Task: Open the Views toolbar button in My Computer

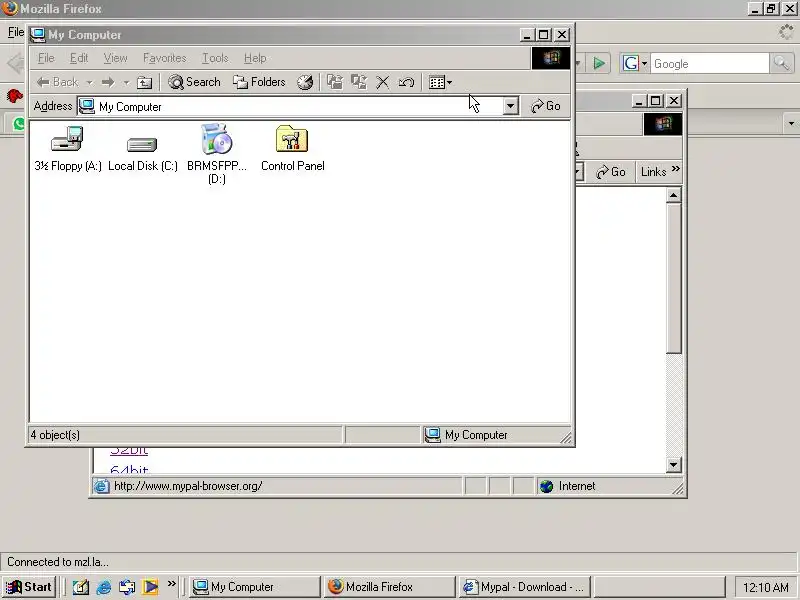Action: [x=440, y=82]
